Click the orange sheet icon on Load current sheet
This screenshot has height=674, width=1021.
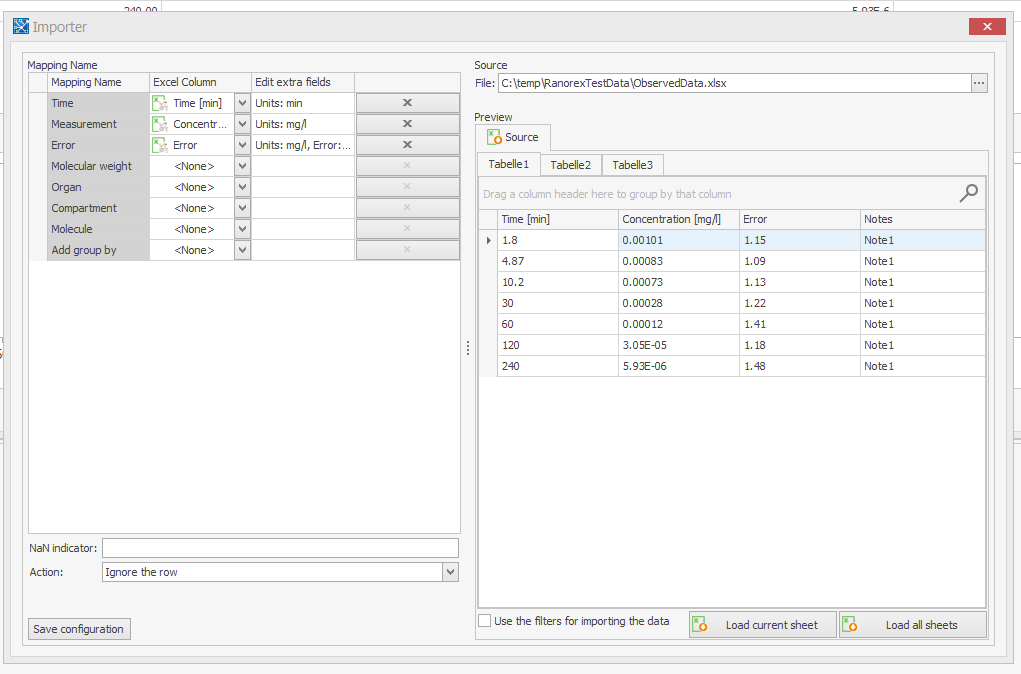click(x=698, y=624)
